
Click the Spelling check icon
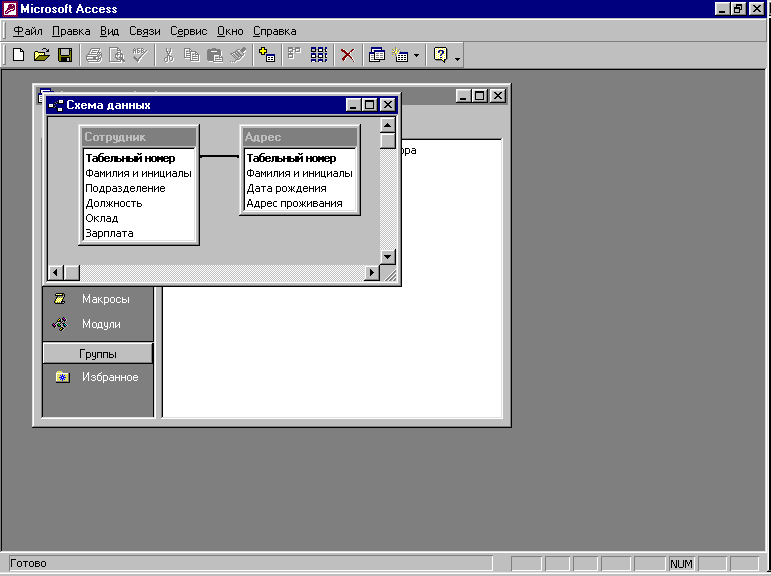coord(140,55)
